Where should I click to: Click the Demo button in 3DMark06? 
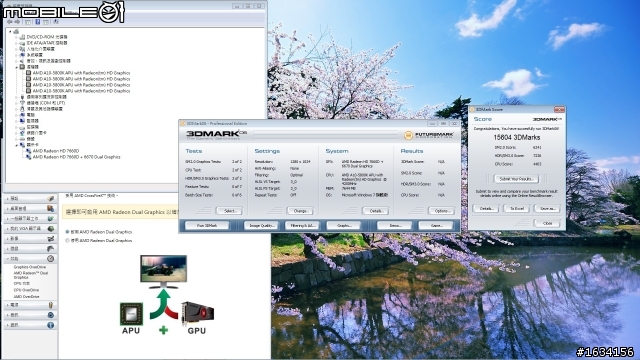click(x=394, y=225)
